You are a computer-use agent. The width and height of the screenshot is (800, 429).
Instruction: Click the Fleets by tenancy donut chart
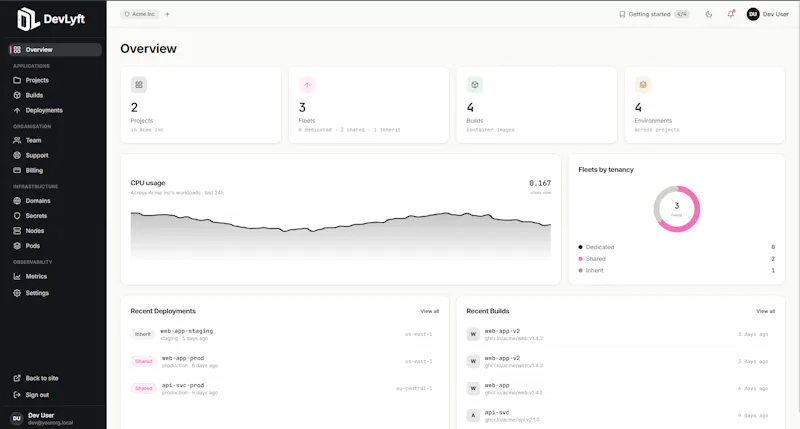tap(677, 209)
